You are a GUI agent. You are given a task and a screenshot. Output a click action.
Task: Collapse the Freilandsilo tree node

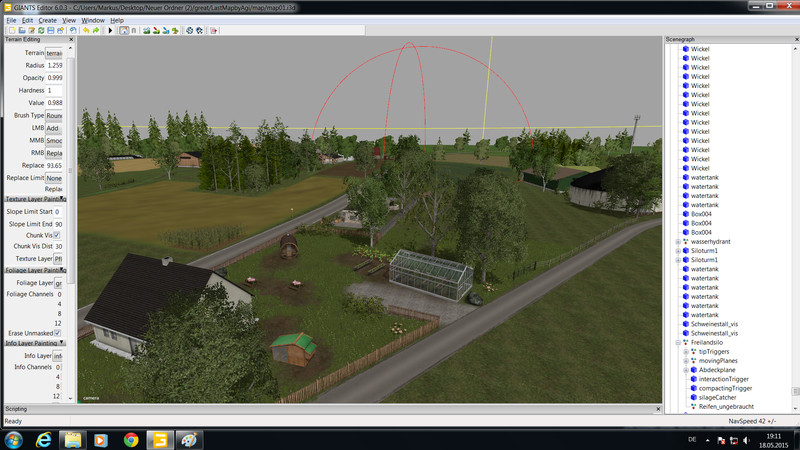[678, 342]
